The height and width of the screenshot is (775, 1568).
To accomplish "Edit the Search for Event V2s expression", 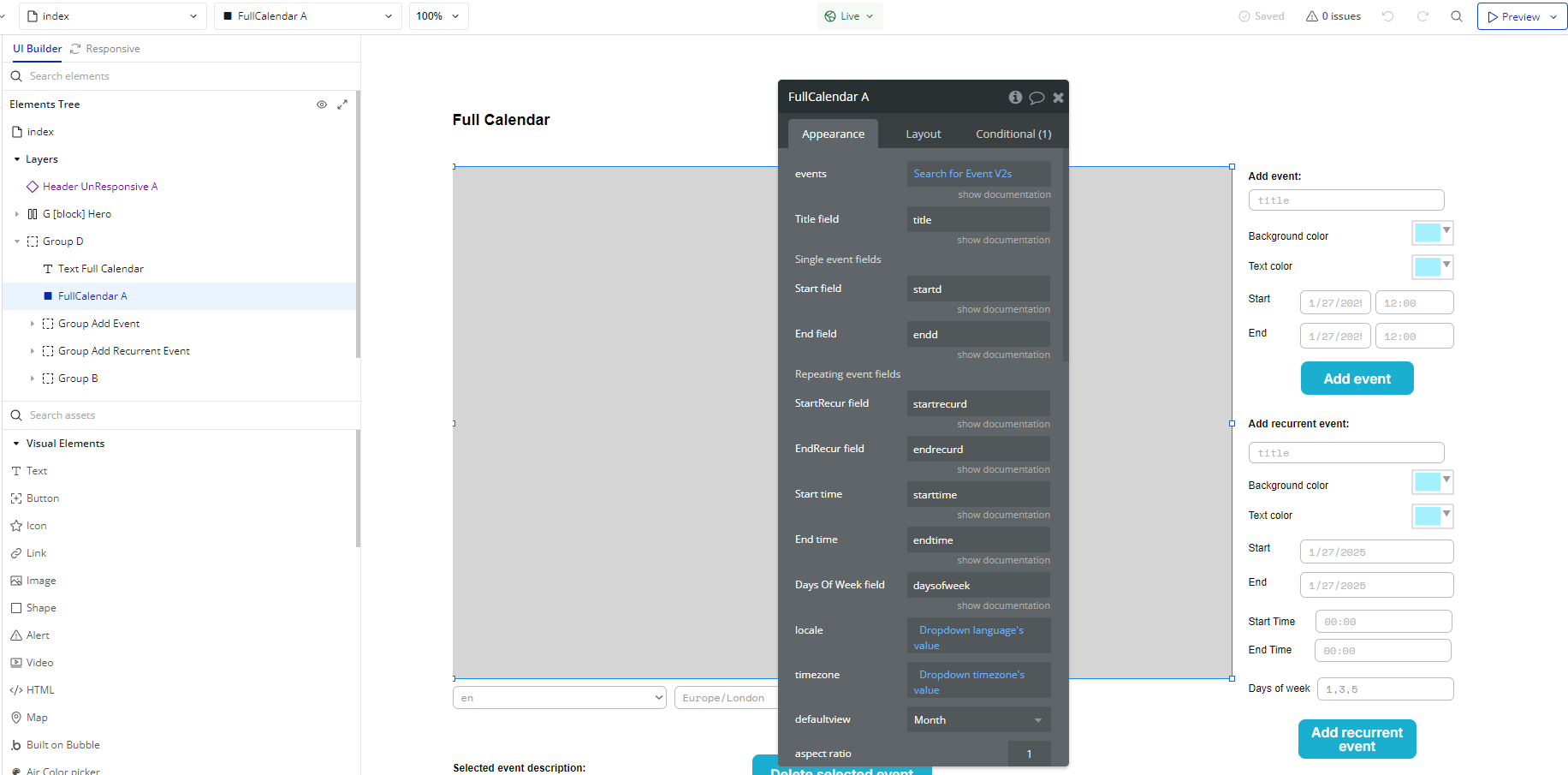I will (979, 174).
